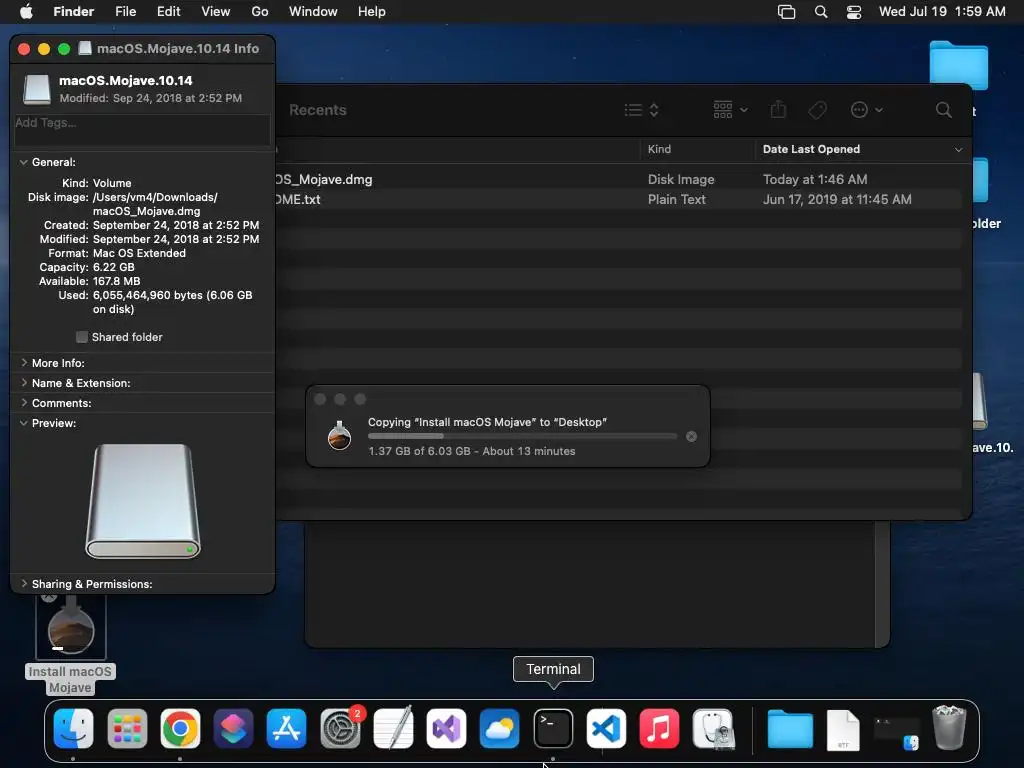The height and width of the screenshot is (768, 1024).
Task: Click the Add Tags field
Action: click(x=142, y=129)
